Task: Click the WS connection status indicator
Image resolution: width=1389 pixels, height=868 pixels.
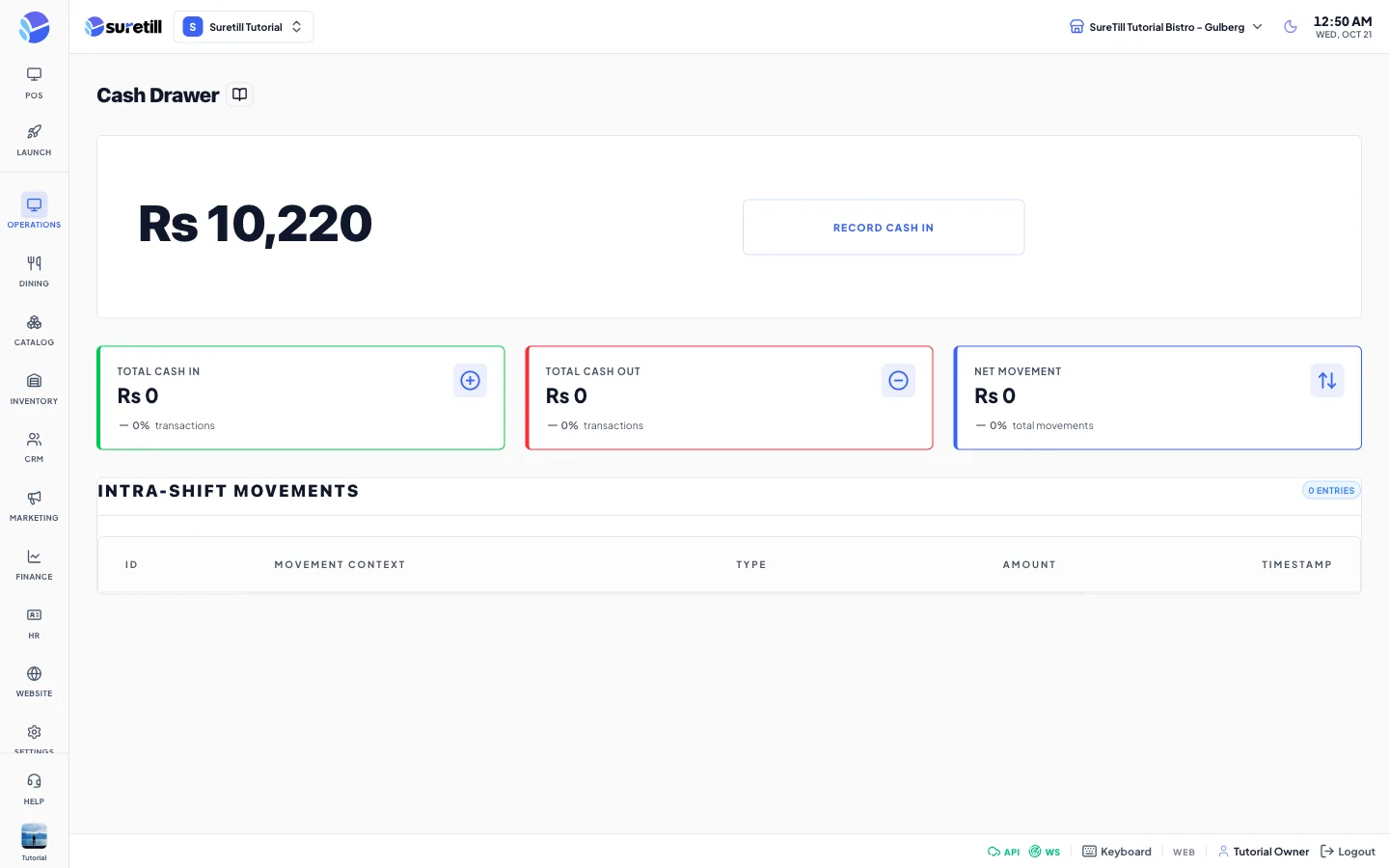Action: coord(1045,852)
